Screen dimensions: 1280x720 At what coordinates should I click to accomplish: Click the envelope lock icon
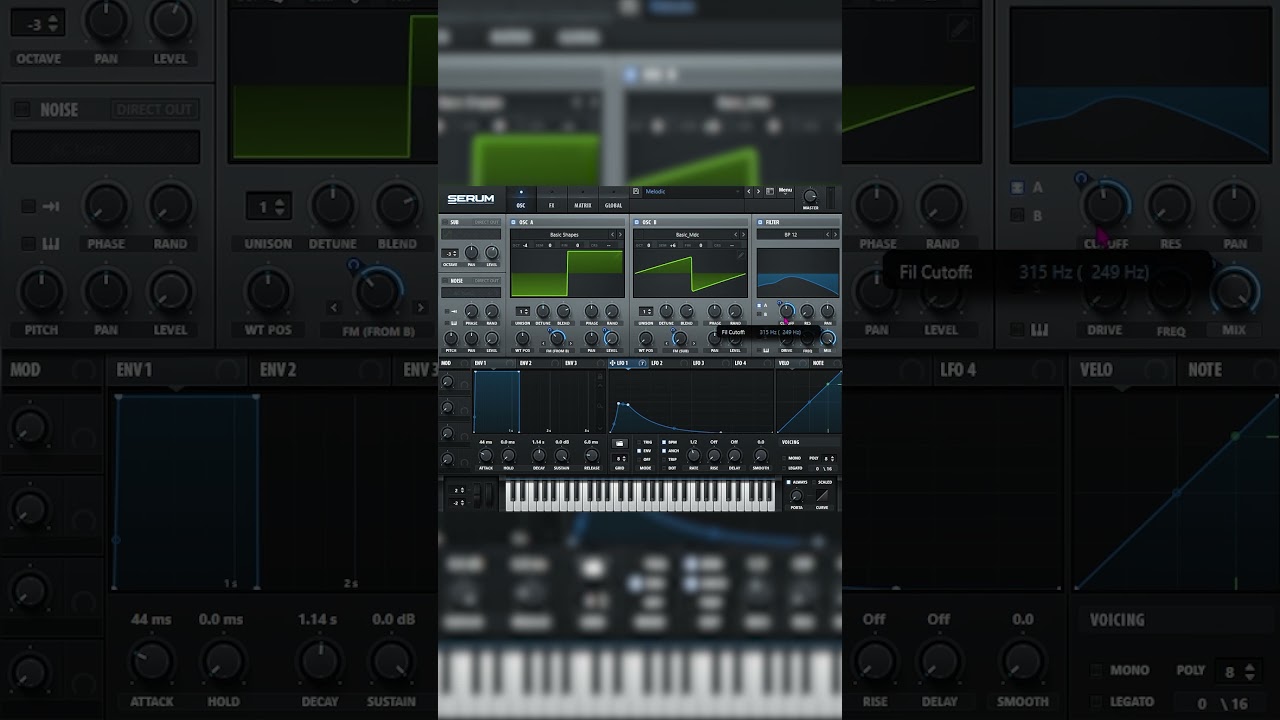600,377
